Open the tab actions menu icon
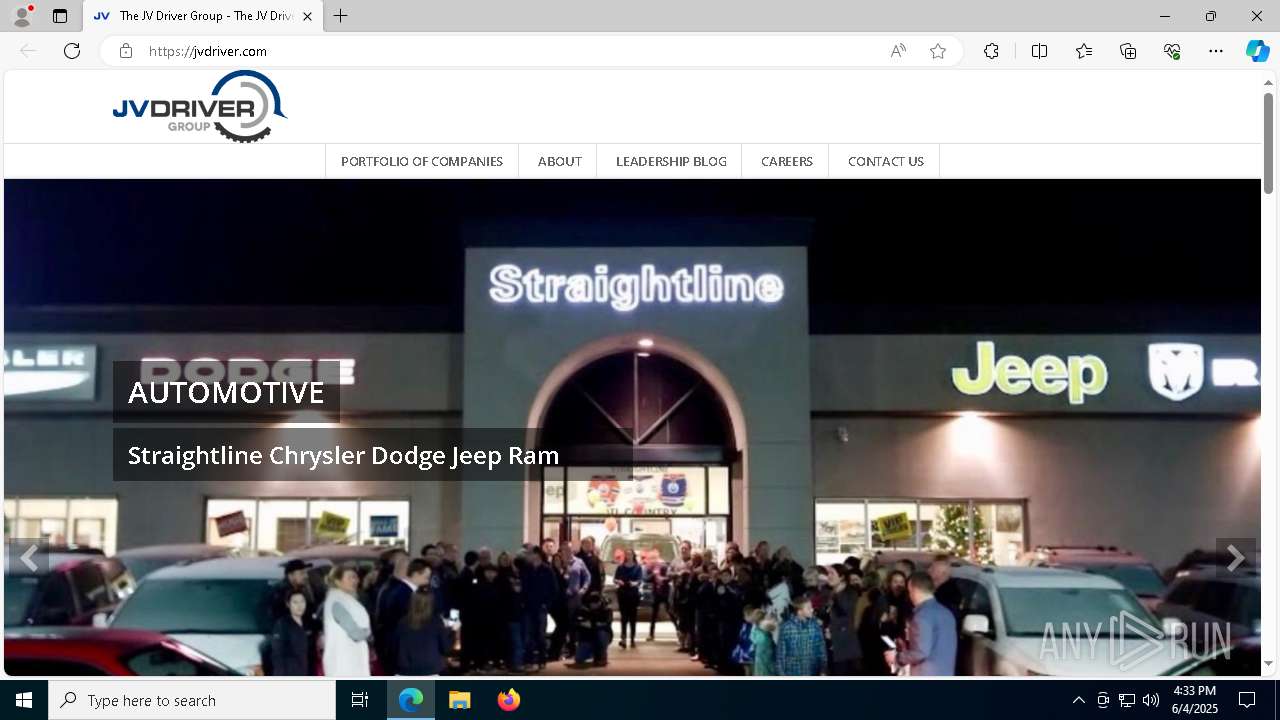This screenshot has height=720, width=1280. pos(60,16)
